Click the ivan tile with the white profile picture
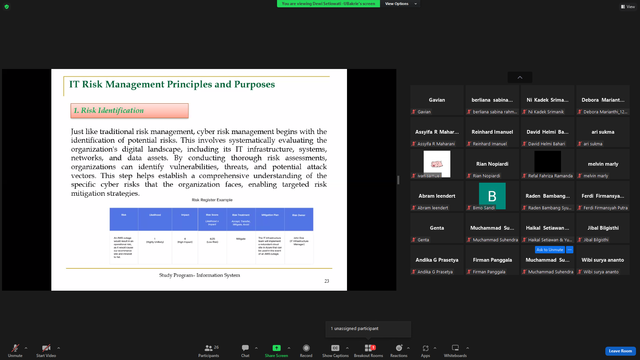This screenshot has height=360, width=640. [437, 164]
